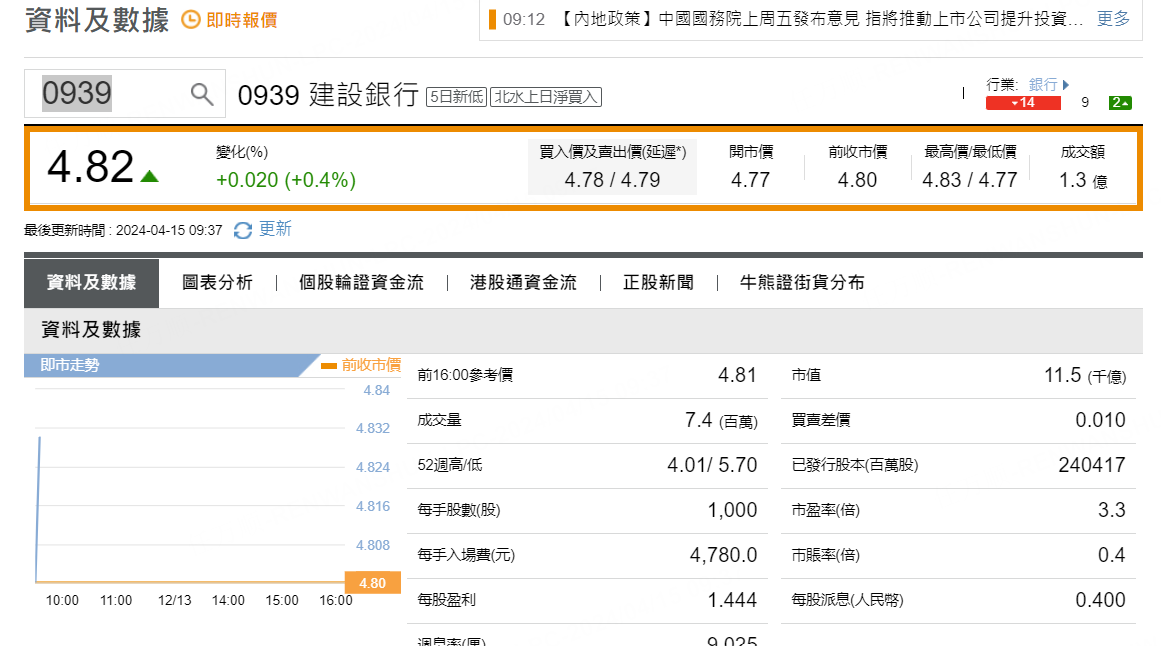This screenshot has height=646, width=1161.
Task: Click the magnifier search icon
Action: (202, 94)
